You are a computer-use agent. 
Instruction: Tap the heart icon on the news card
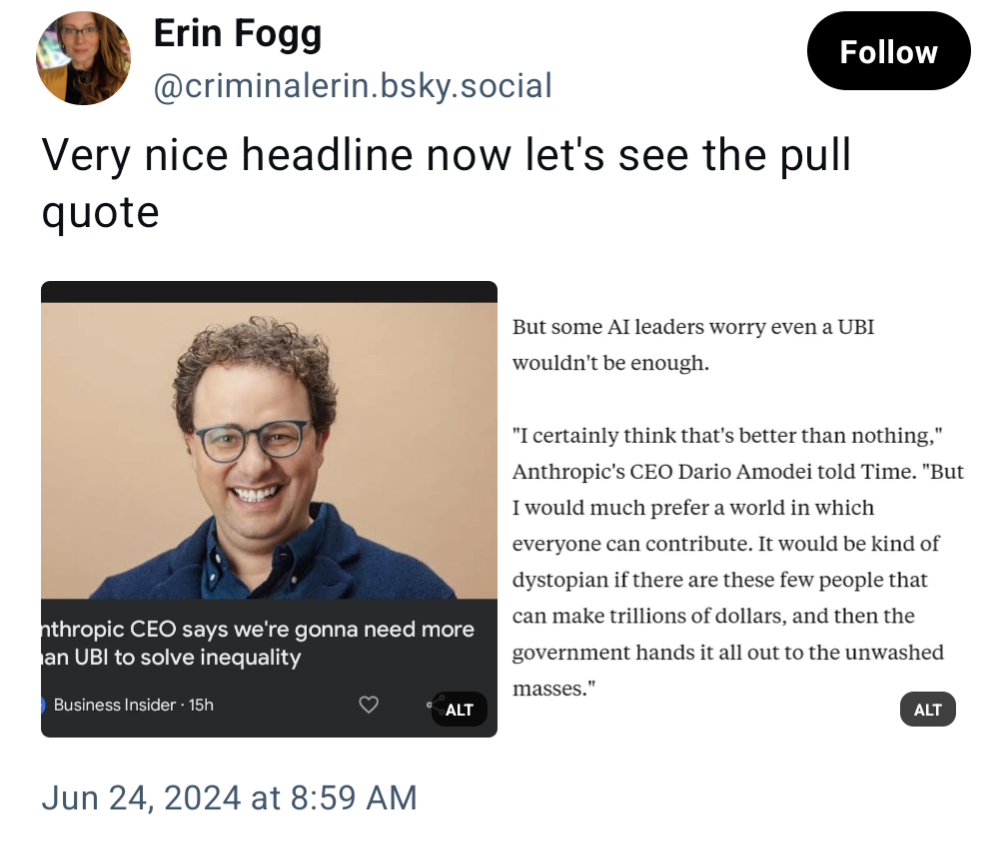368,705
